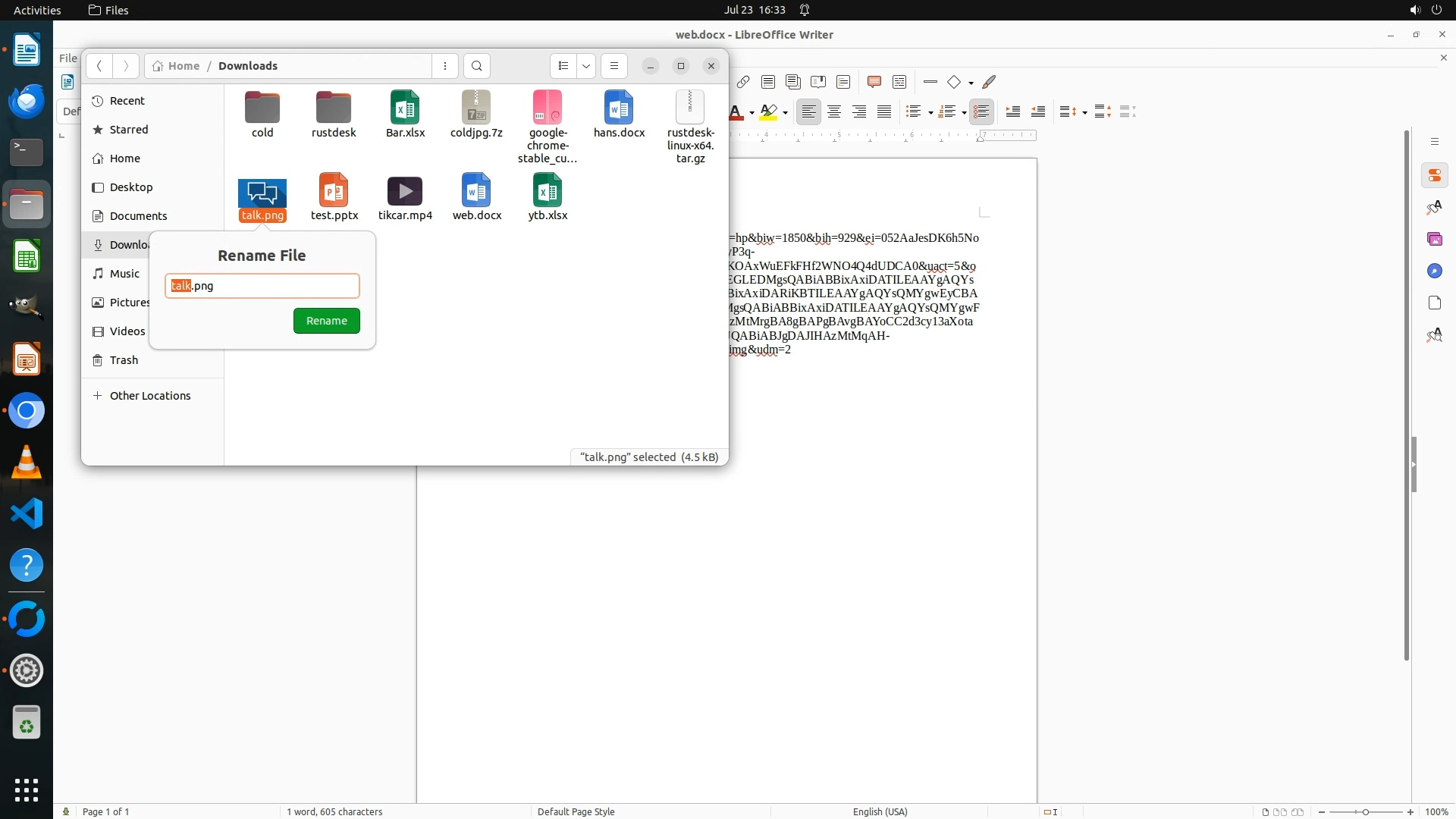Toggle the No List button
This screenshot has width=1456, height=819.
coord(981,111)
